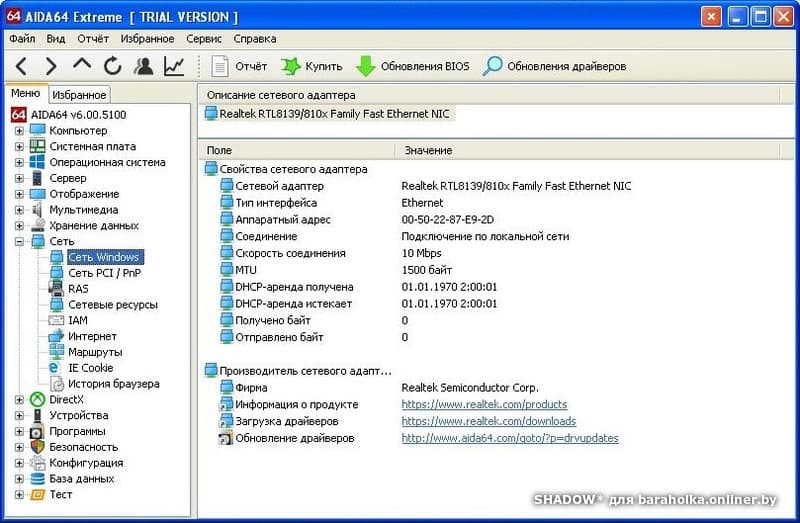Click the База данных tree icon
The height and width of the screenshot is (523, 800).
point(37,479)
